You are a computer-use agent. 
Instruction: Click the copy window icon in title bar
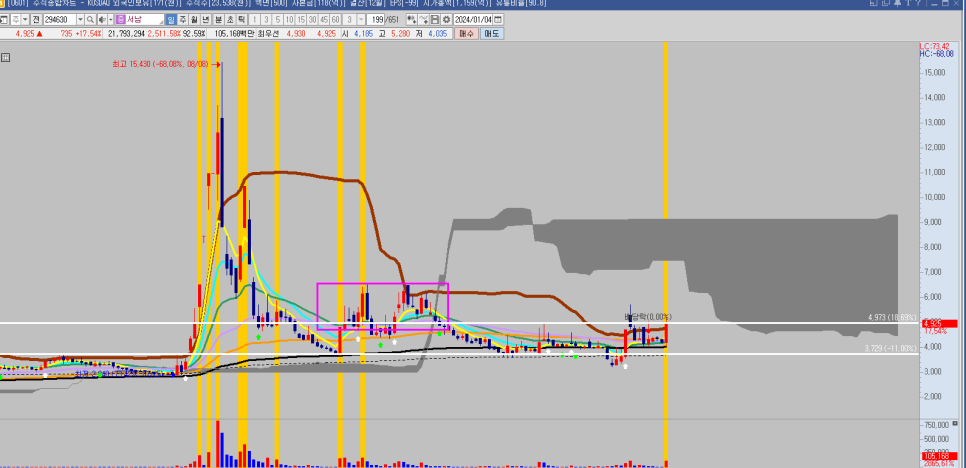[x=885, y=3]
